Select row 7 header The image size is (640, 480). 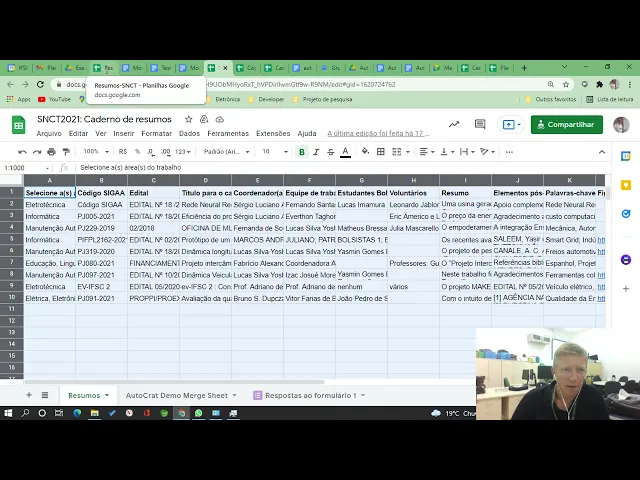[x=12, y=263]
